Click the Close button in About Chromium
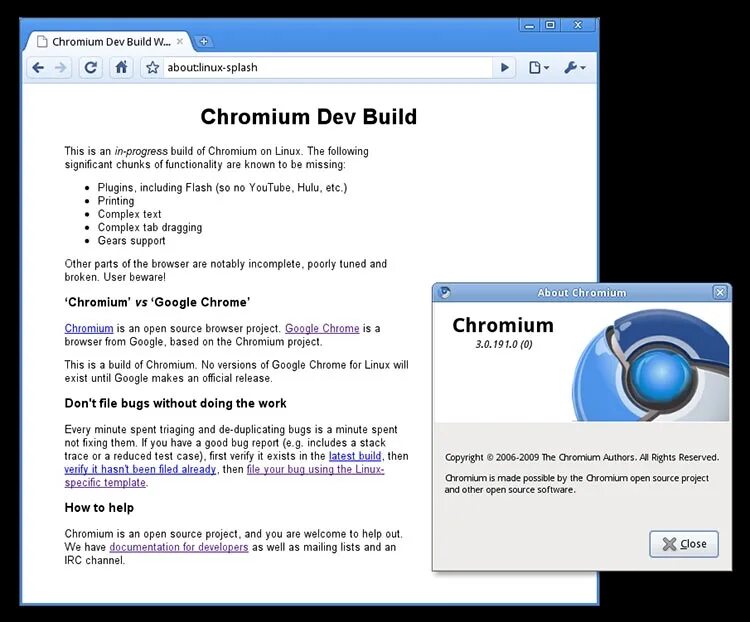 pyautogui.click(x=684, y=544)
